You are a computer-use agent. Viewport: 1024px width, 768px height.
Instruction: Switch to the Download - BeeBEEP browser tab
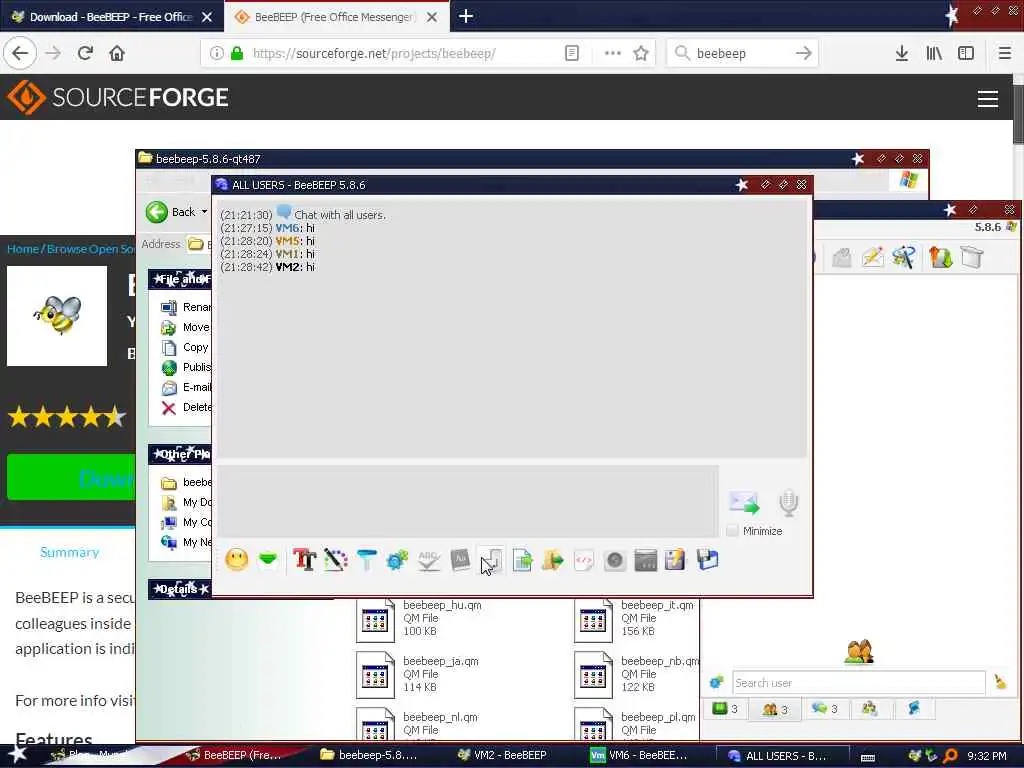[x=111, y=17]
